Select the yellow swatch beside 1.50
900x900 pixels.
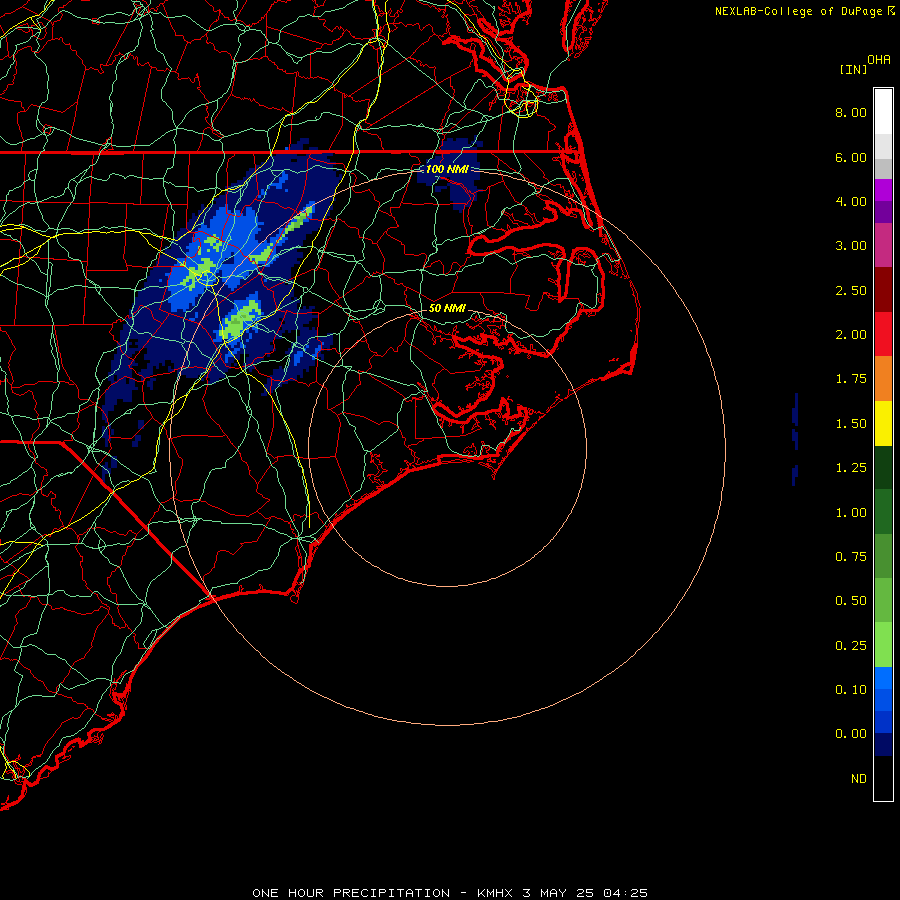[x=883, y=423]
